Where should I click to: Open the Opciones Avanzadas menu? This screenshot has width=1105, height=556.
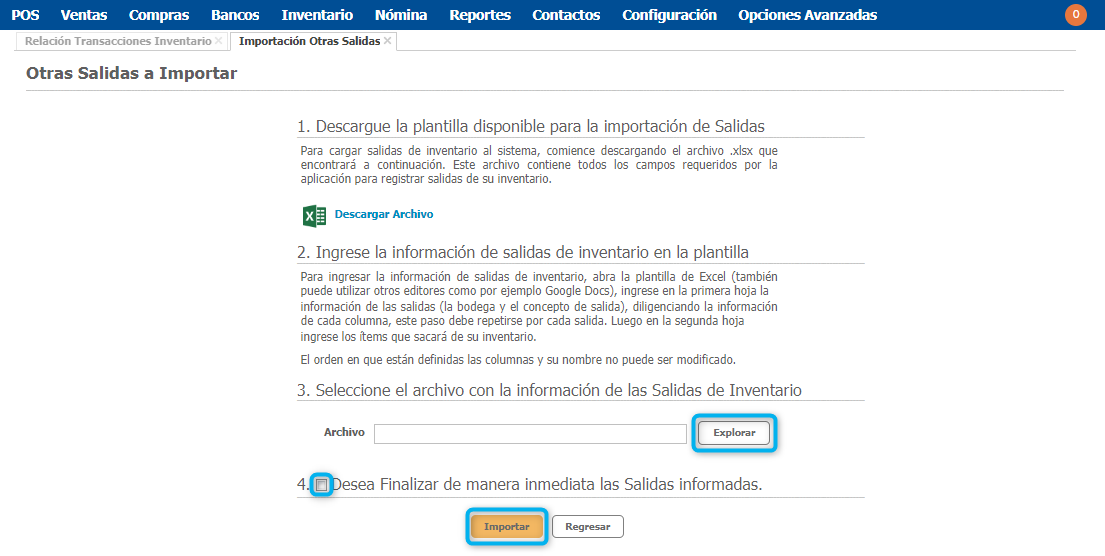click(807, 15)
